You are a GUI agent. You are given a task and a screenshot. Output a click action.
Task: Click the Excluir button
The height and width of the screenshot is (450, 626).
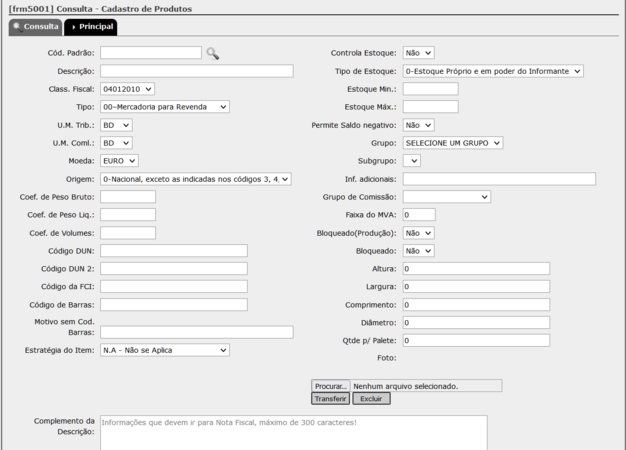click(x=371, y=398)
